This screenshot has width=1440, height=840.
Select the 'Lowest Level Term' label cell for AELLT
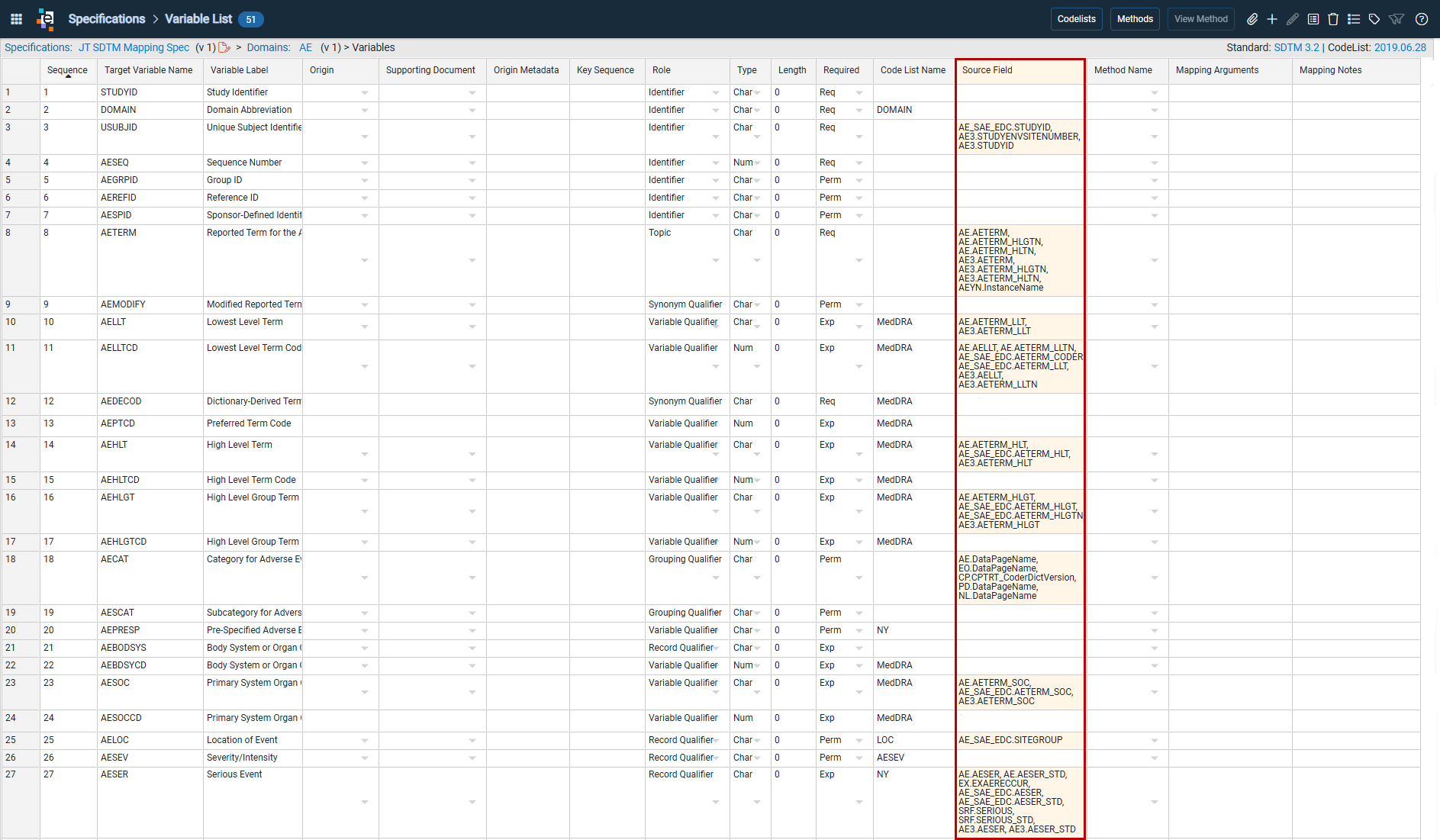point(253,327)
